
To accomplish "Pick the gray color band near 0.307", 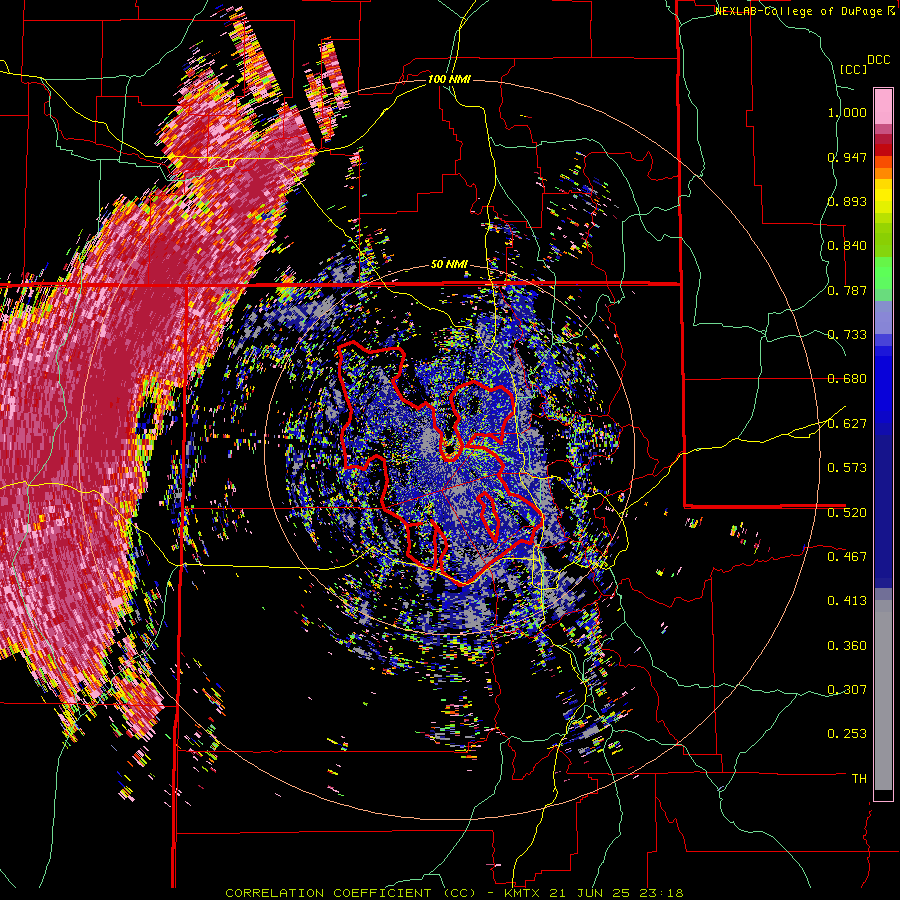I will pyautogui.click(x=883, y=695).
